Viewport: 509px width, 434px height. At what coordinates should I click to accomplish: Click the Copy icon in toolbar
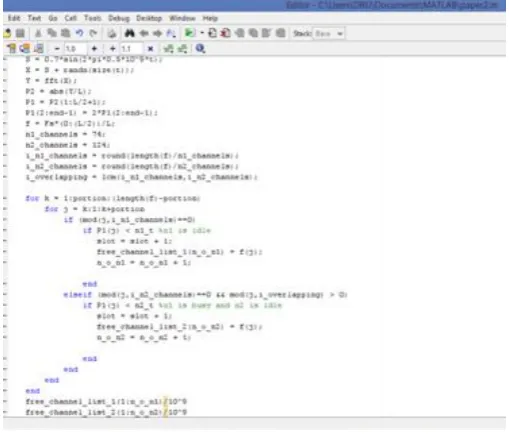point(52,33)
